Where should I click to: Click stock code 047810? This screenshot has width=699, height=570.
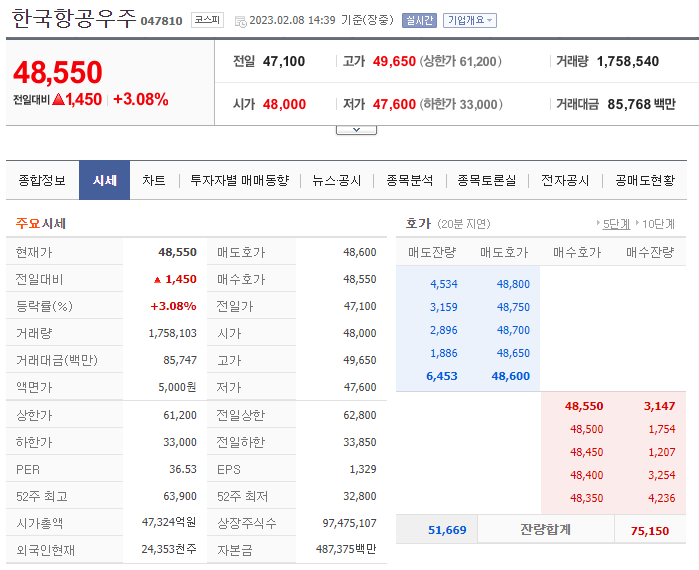pos(161,21)
